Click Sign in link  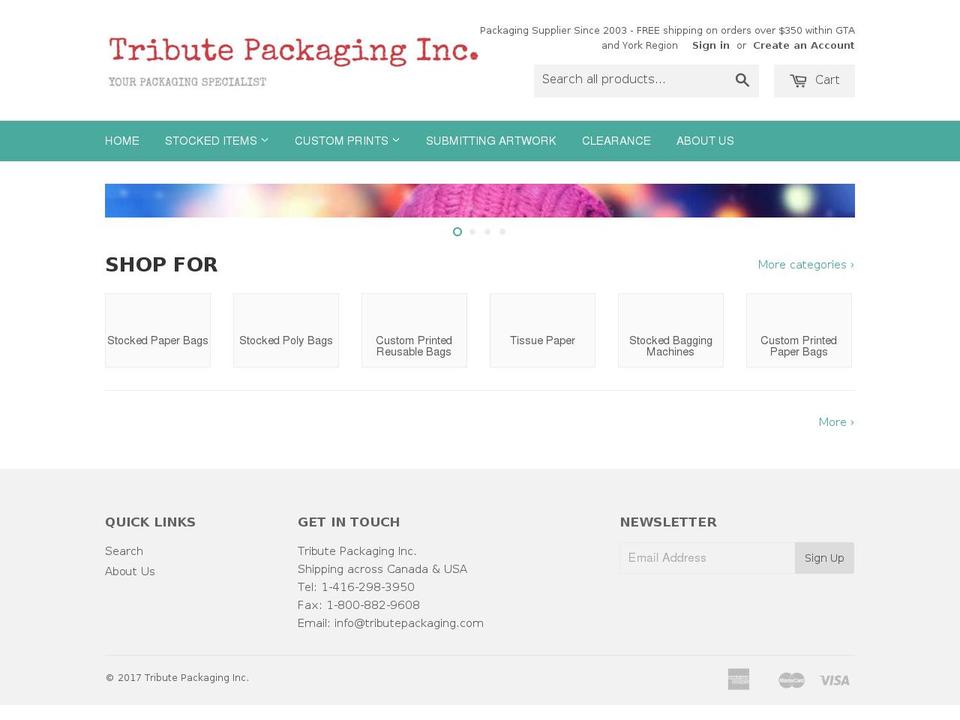tap(711, 45)
